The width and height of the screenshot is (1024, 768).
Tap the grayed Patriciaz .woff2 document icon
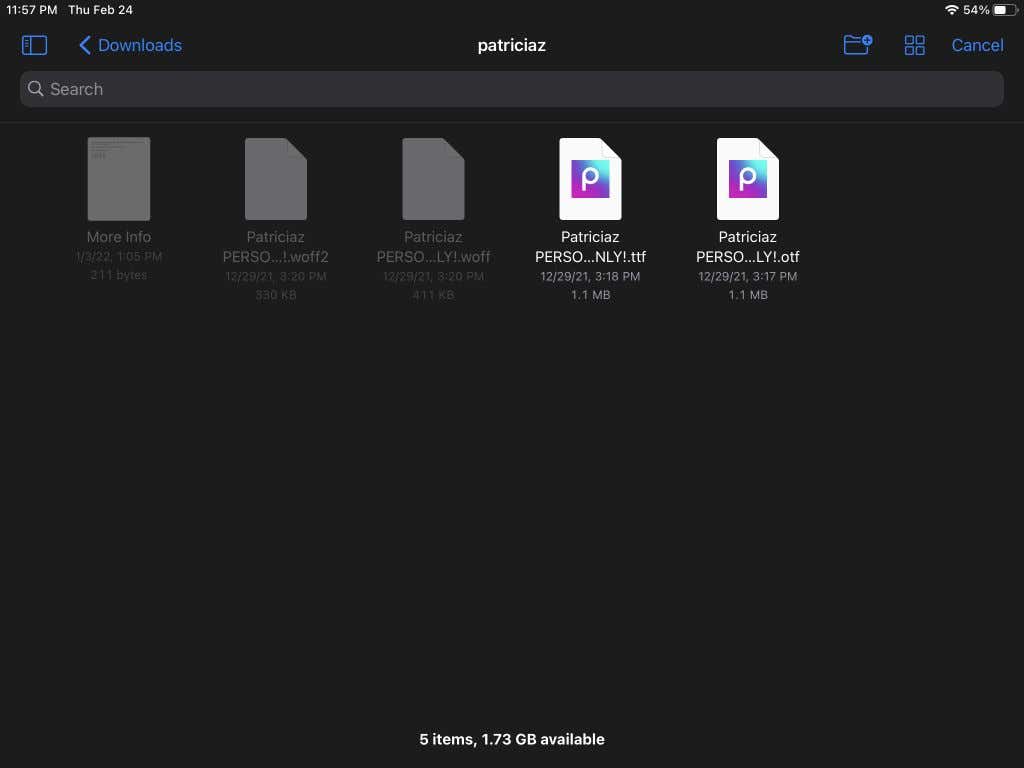click(275, 178)
